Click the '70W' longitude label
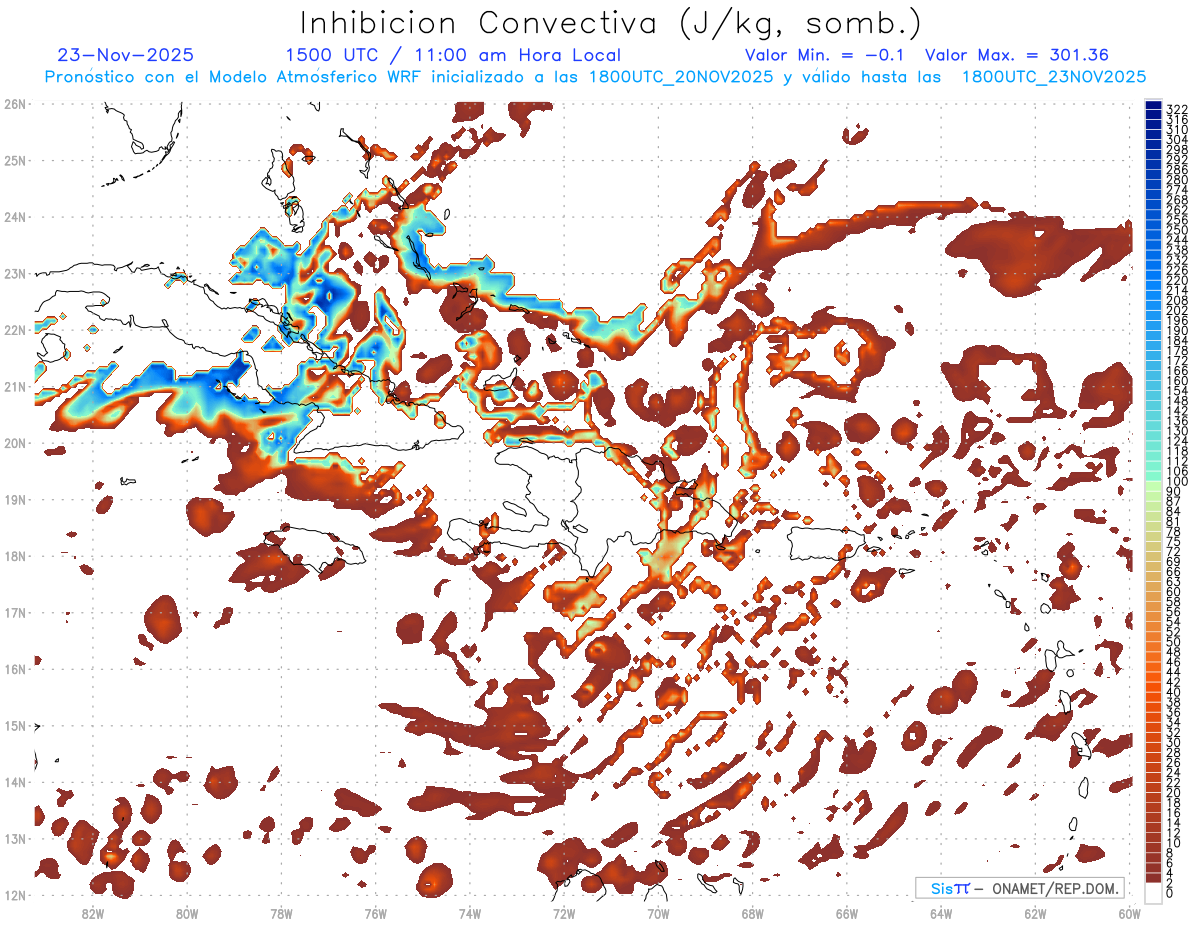 (x=658, y=913)
